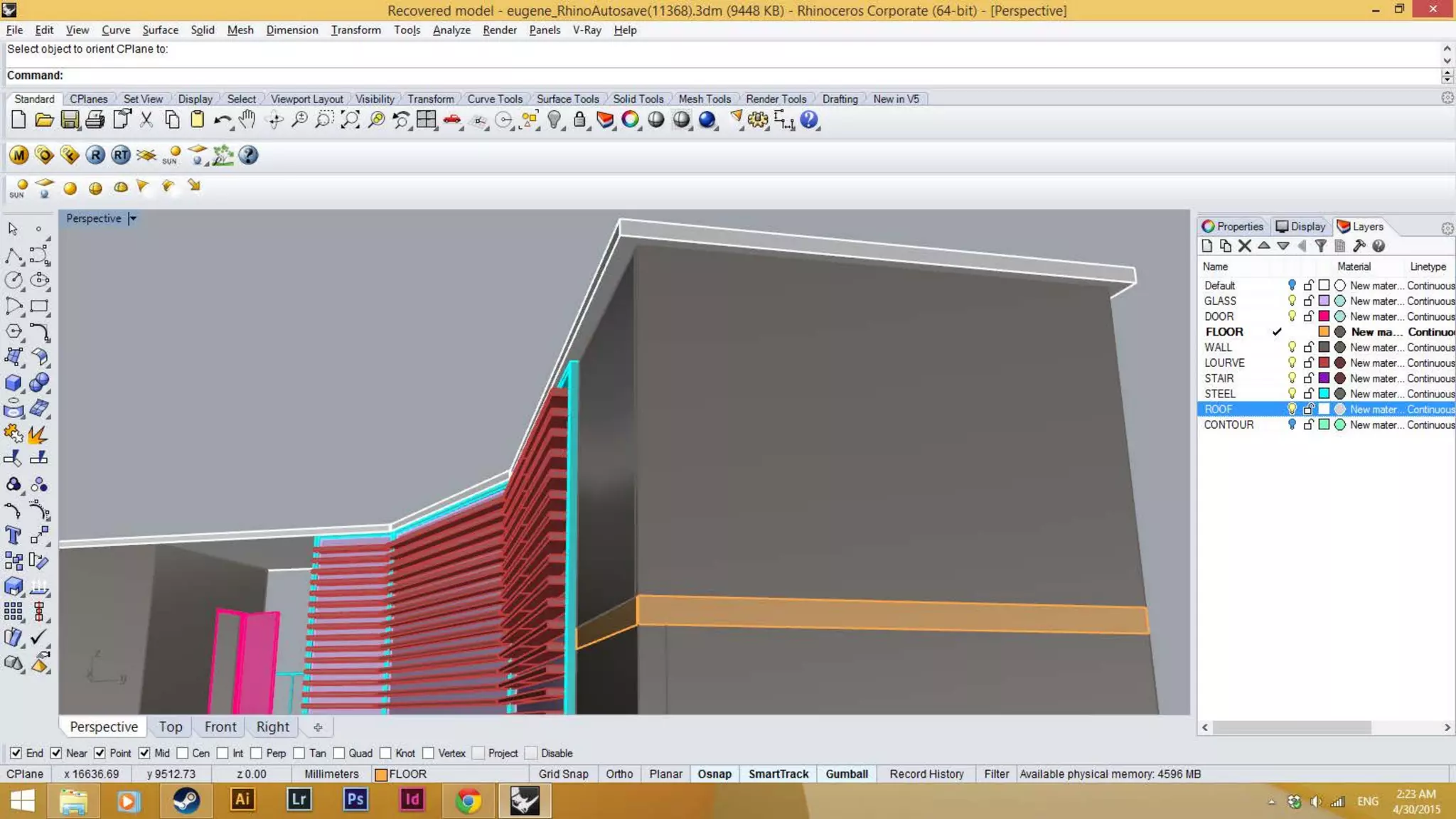
Task: Add new viewport tab plus button
Action: pos(318,727)
